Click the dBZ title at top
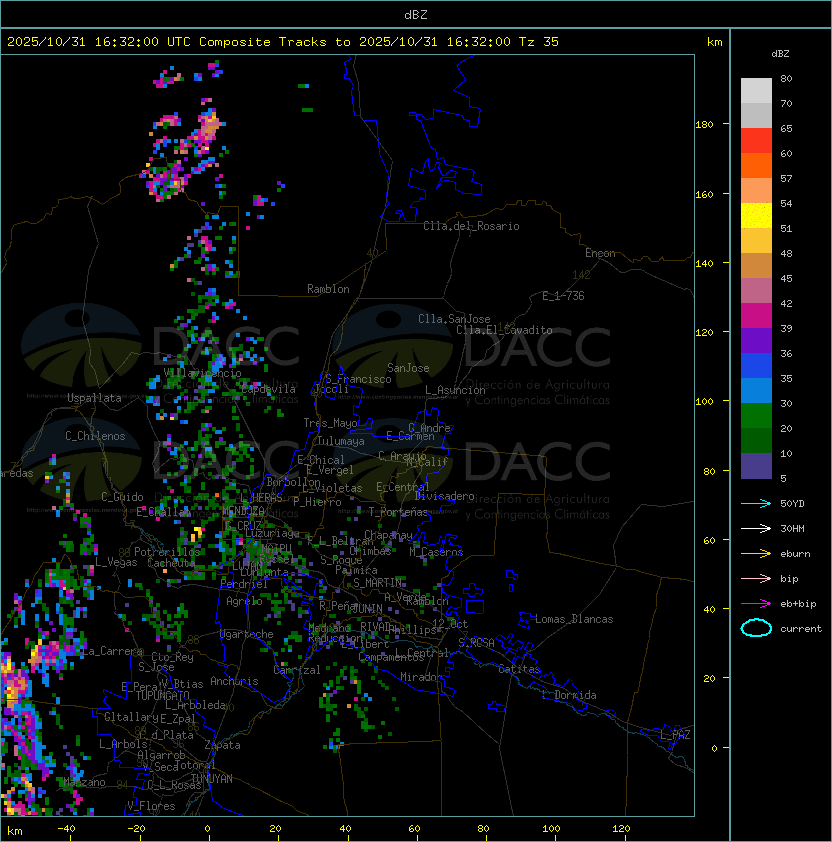This screenshot has height=842, width=832. [x=416, y=14]
